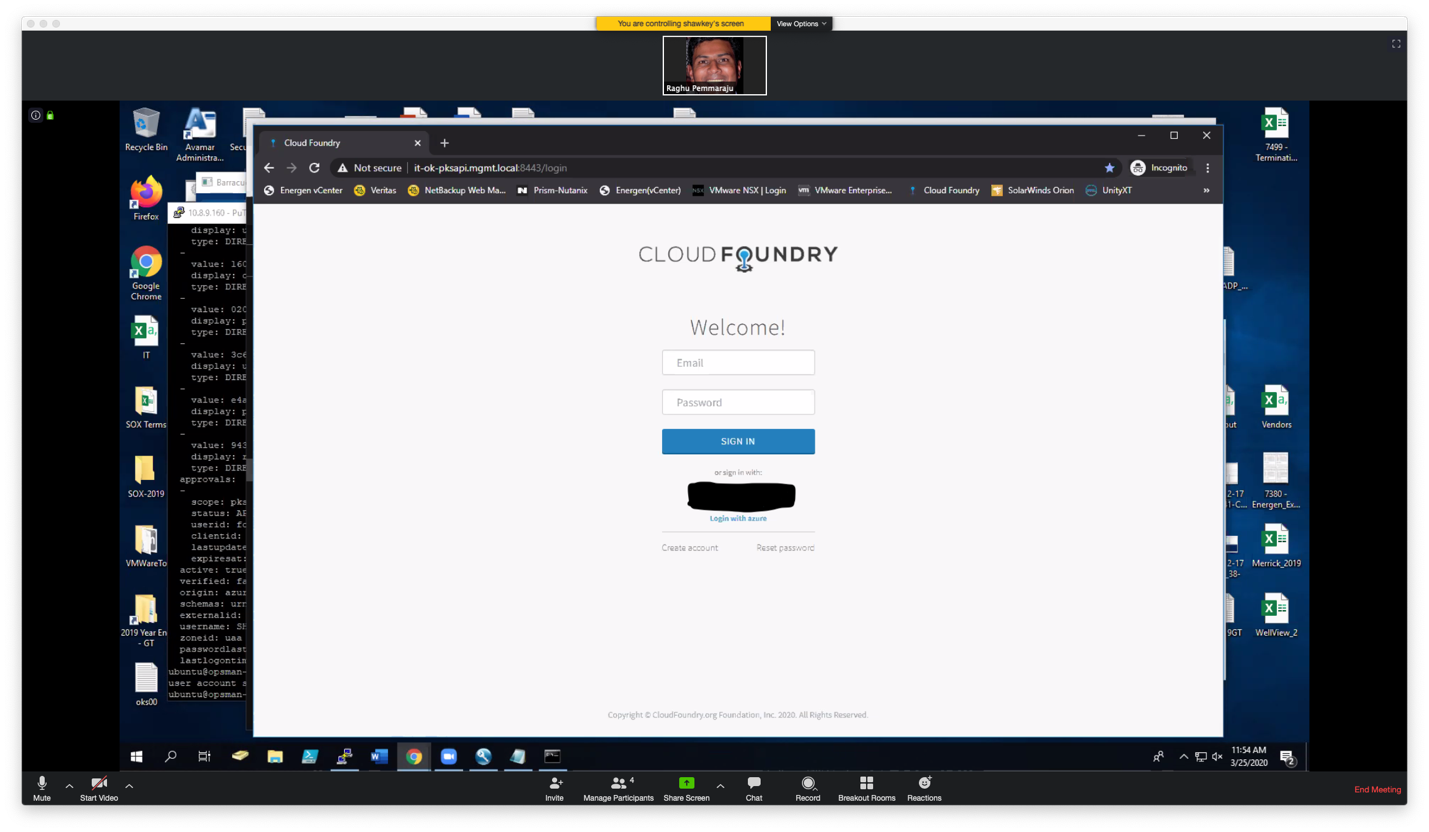Open SolarWinds Orion bookmark

1032,190
